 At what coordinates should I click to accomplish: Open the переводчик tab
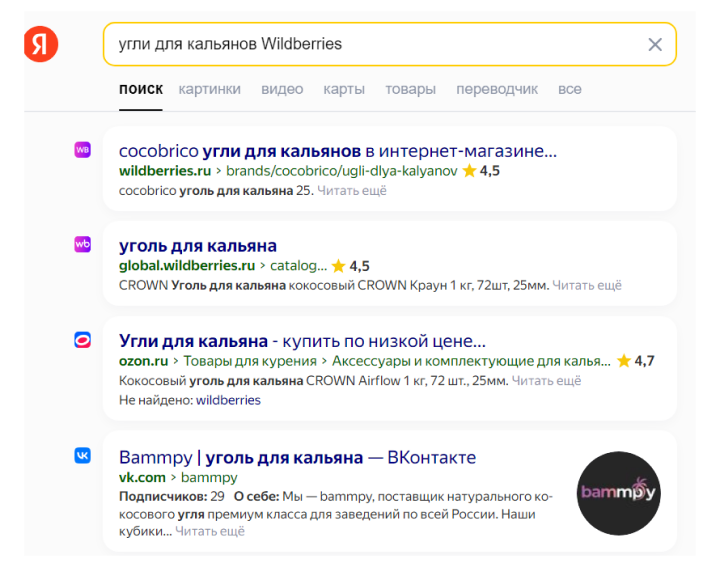tap(497, 89)
